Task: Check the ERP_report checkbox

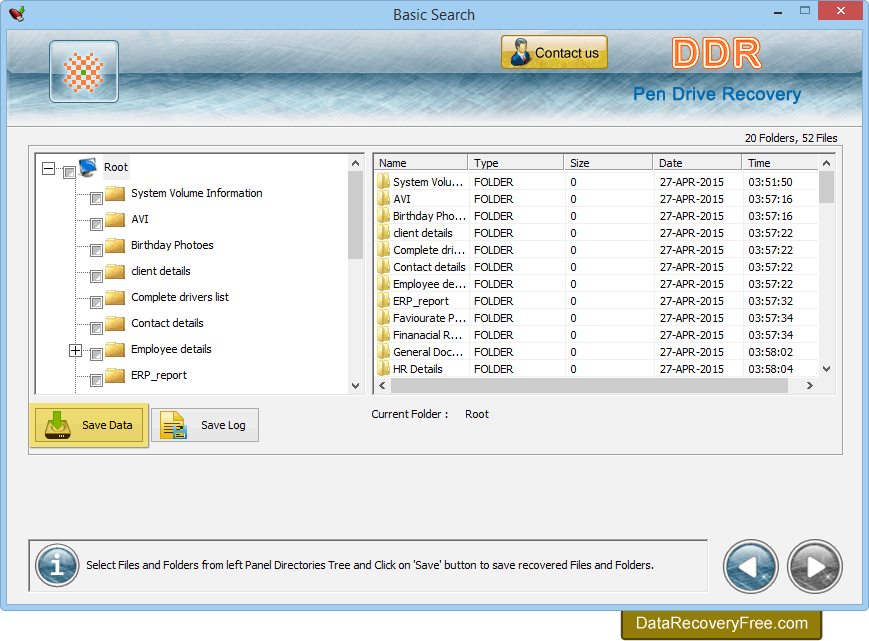Action: pyautogui.click(x=96, y=381)
